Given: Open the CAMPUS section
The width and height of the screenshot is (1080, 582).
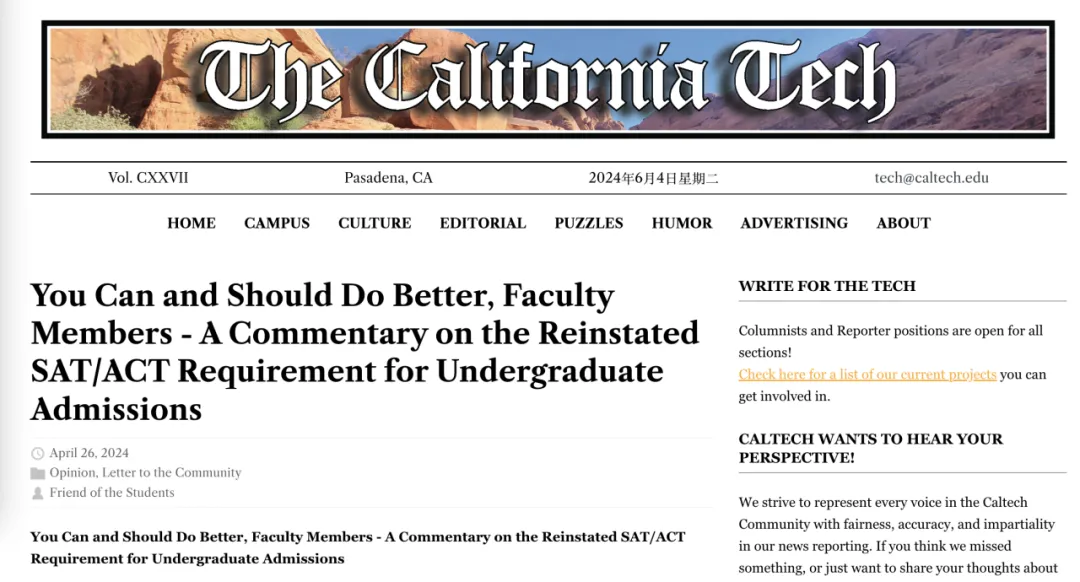Looking at the screenshot, I should coord(277,223).
